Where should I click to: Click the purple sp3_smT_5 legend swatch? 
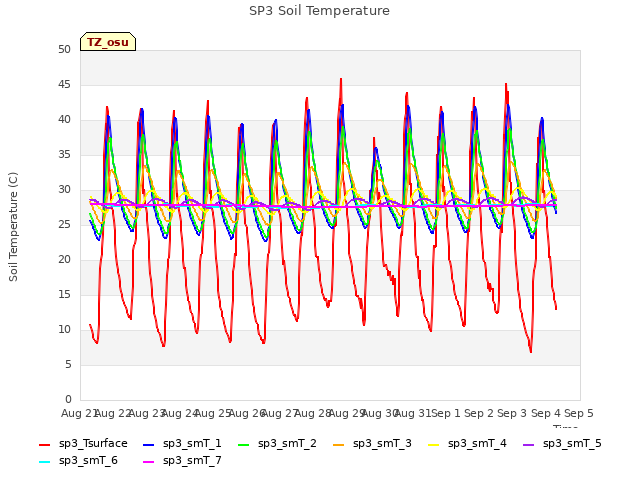coord(529,444)
